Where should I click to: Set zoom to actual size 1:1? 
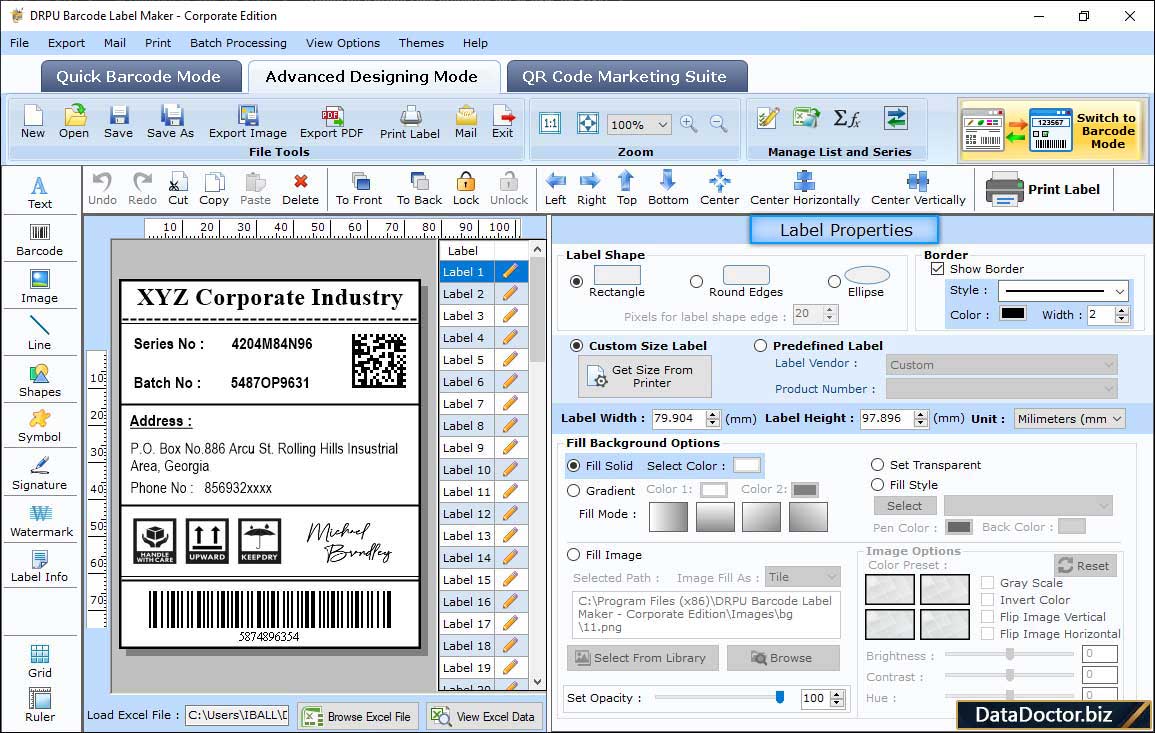click(550, 123)
